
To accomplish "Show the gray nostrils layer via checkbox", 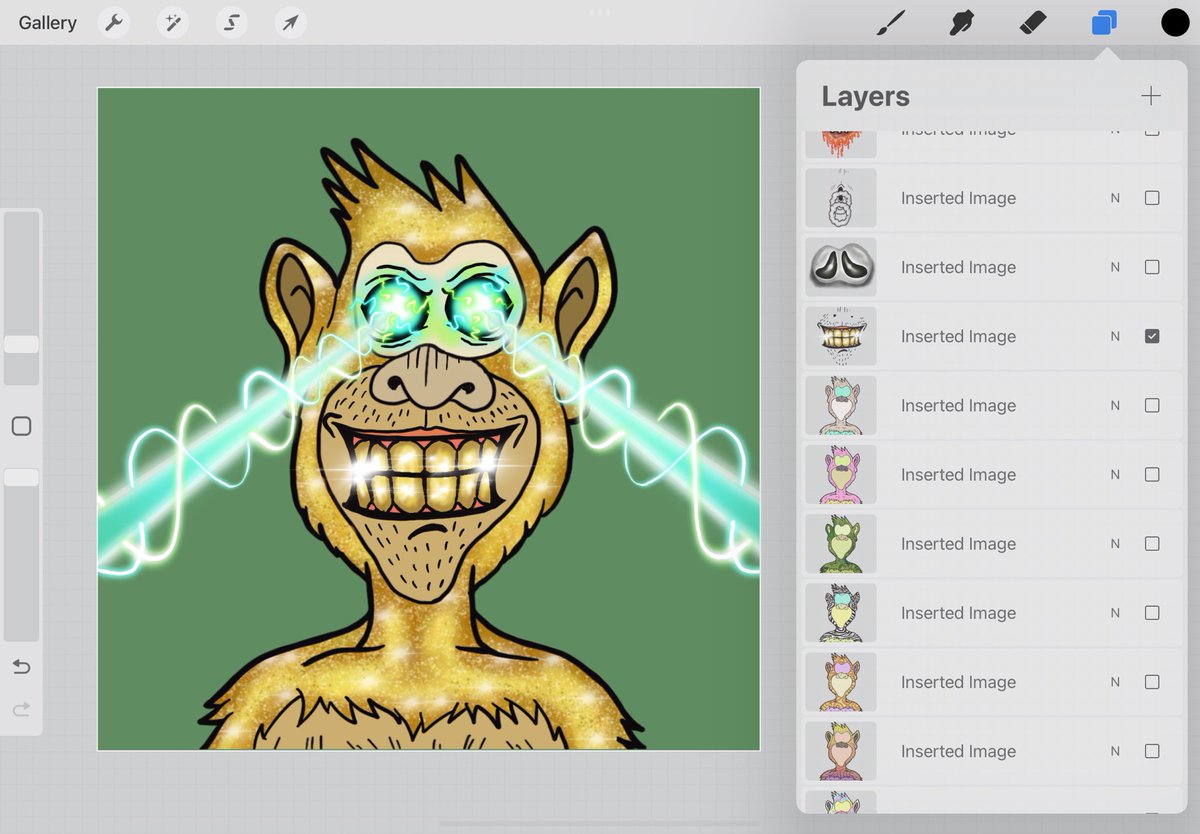I will click(1152, 267).
